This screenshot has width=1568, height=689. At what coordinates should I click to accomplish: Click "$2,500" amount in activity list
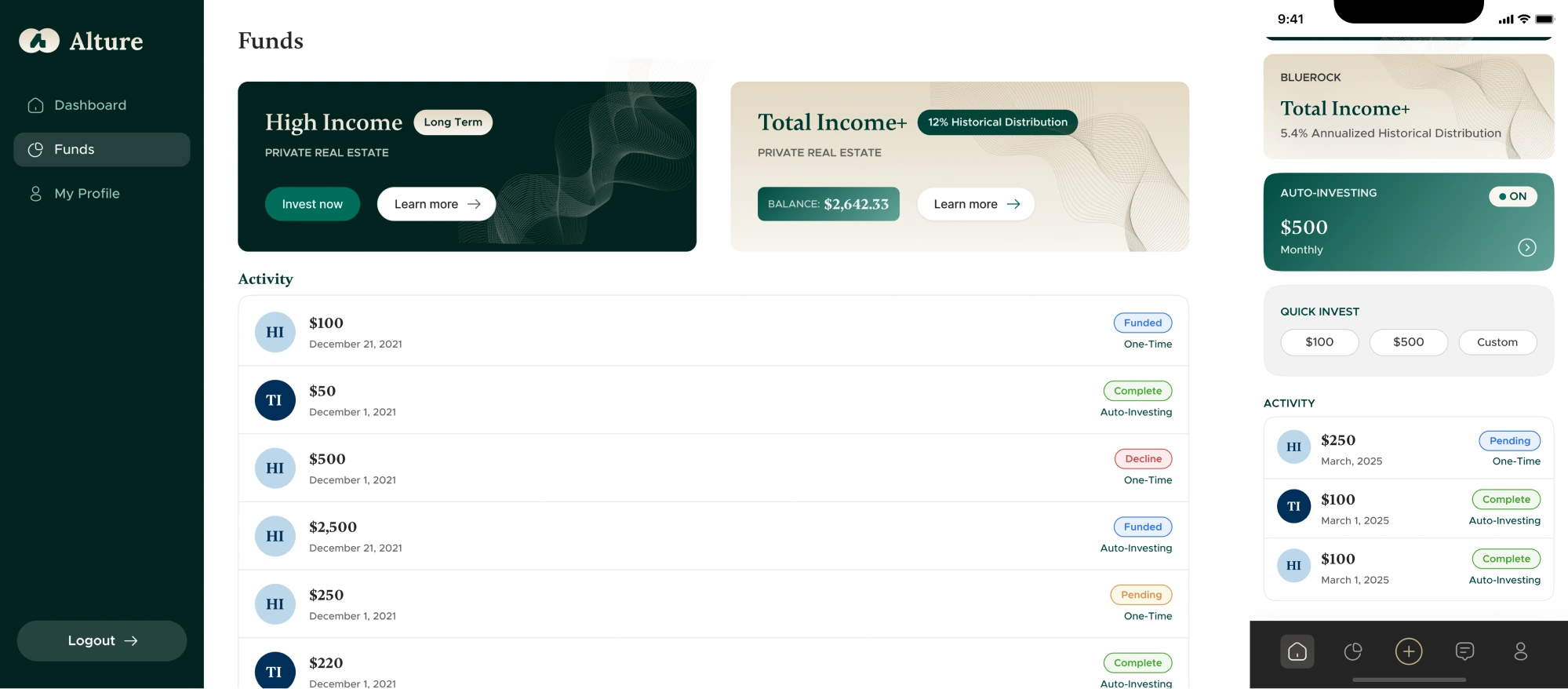pyautogui.click(x=333, y=527)
